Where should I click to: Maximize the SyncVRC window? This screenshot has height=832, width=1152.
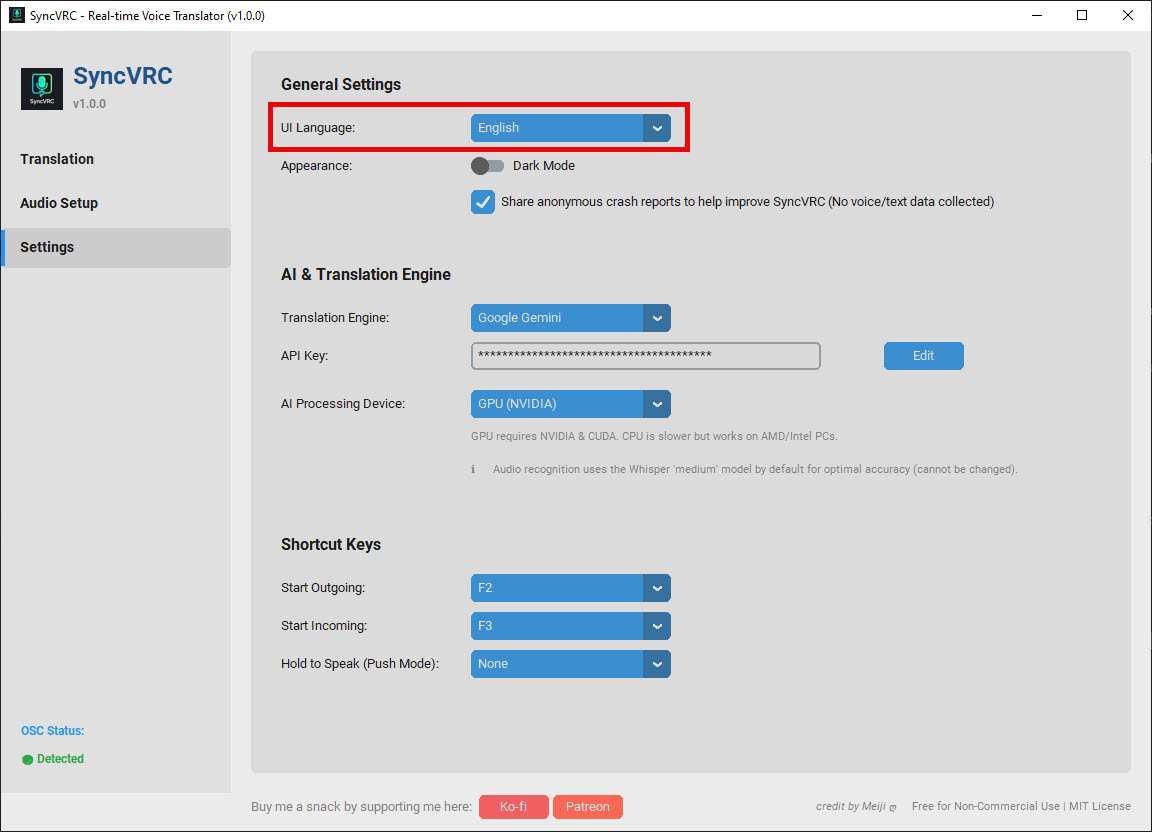(x=1082, y=15)
